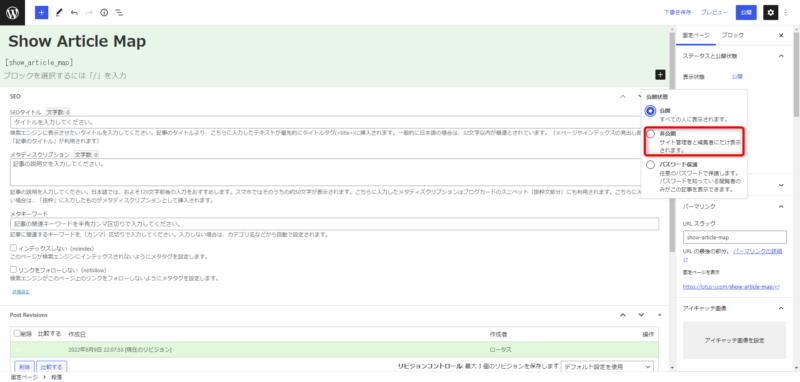The width and height of the screenshot is (800, 382).
Task: Enable the noindex checkbox
Action: click(x=13, y=247)
